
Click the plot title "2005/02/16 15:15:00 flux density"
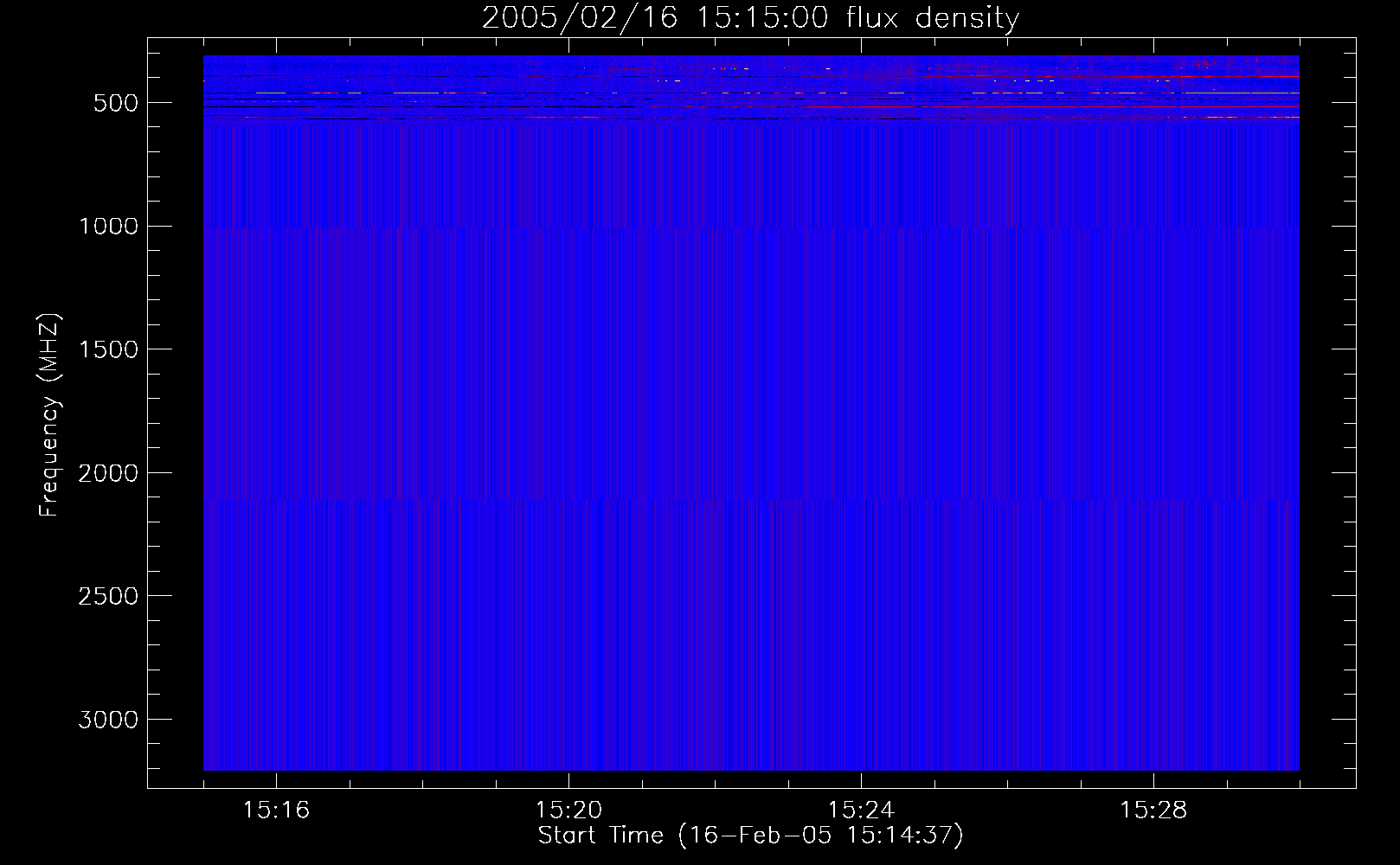750,18
